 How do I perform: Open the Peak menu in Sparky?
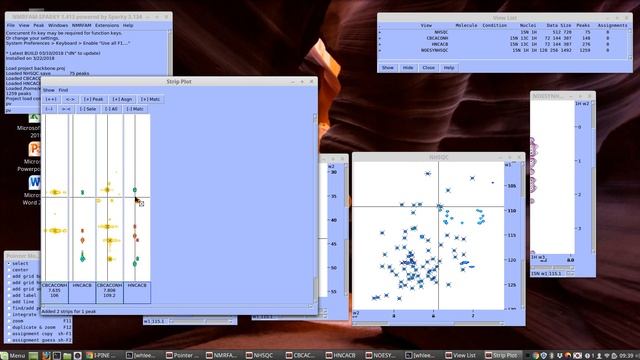click(39, 25)
